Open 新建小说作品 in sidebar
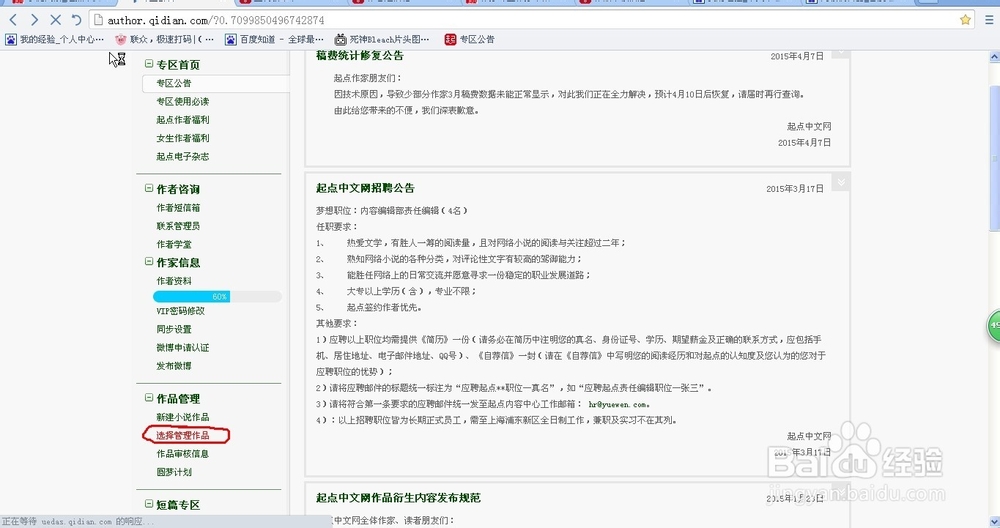1000x528 pixels. coord(183,417)
